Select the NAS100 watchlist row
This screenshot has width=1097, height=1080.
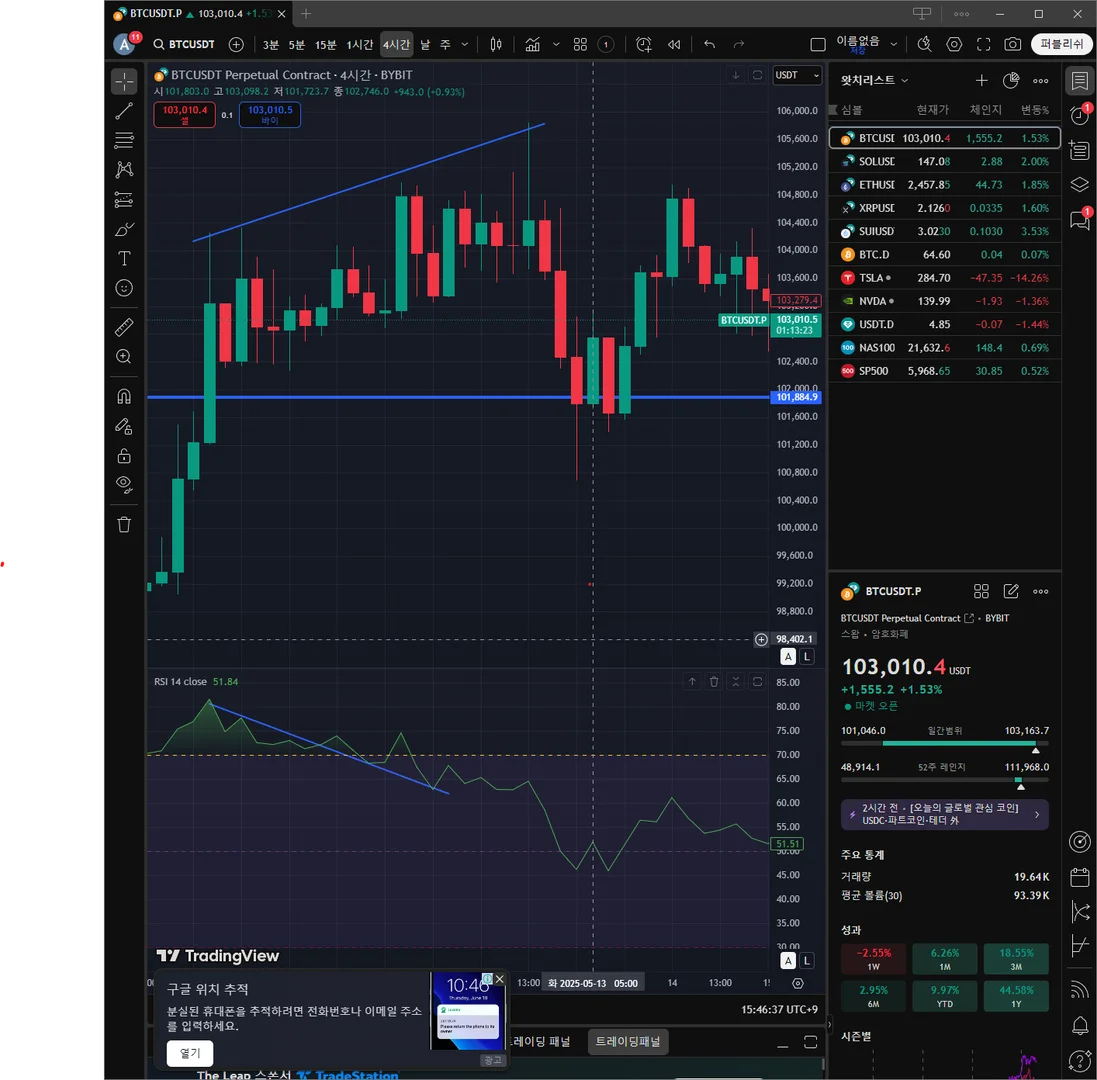pyautogui.click(x=944, y=348)
